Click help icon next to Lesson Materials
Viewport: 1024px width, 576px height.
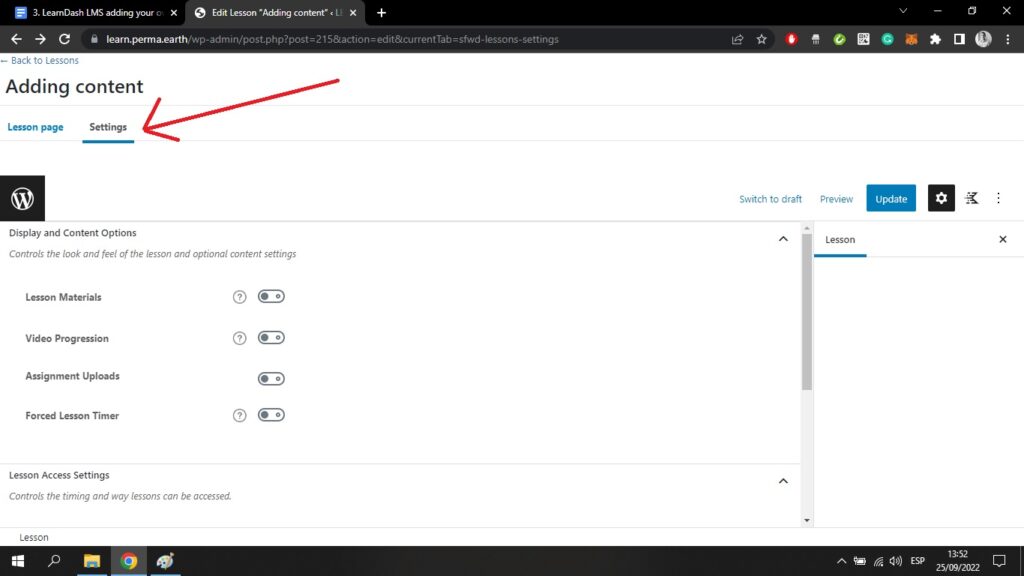pyautogui.click(x=239, y=297)
